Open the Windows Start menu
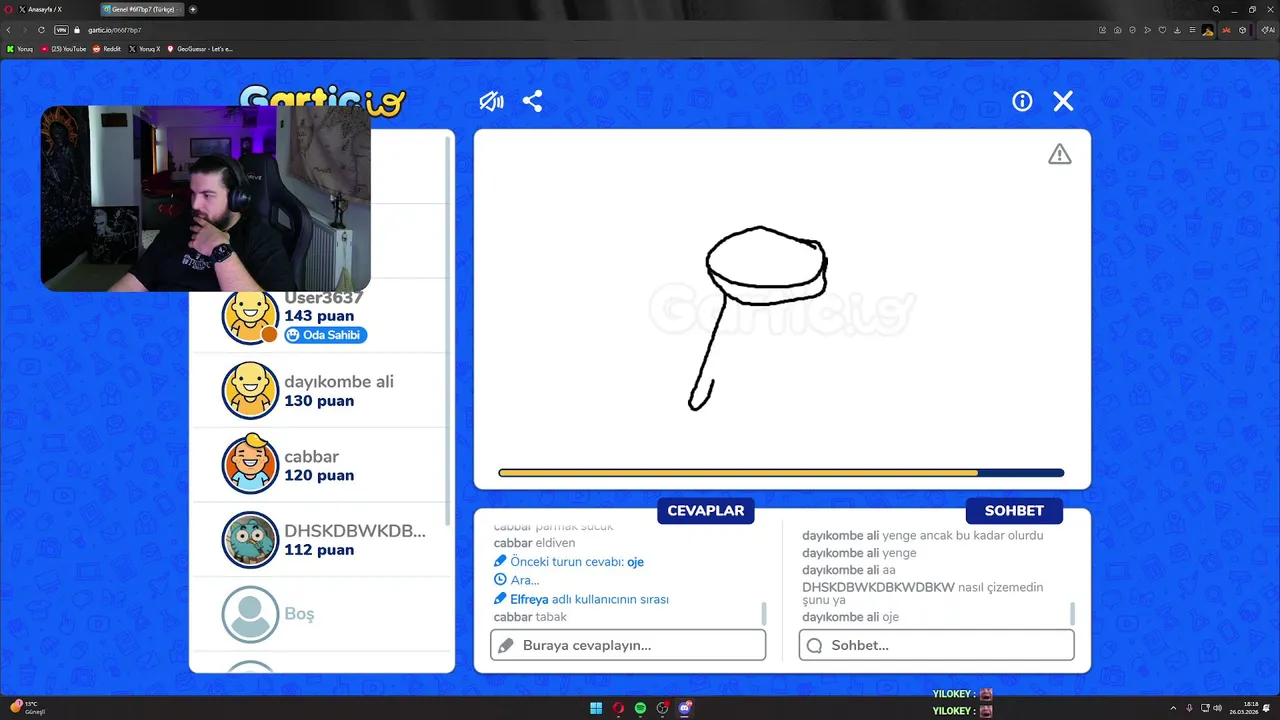 596,708
